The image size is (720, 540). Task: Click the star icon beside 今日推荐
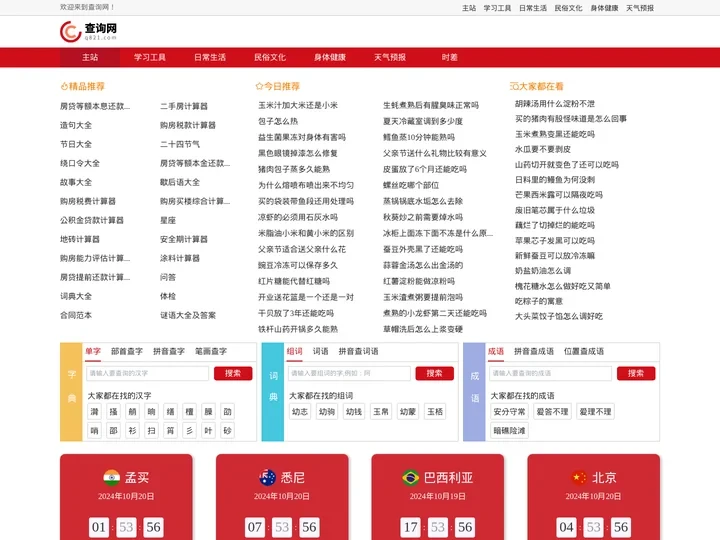click(259, 86)
